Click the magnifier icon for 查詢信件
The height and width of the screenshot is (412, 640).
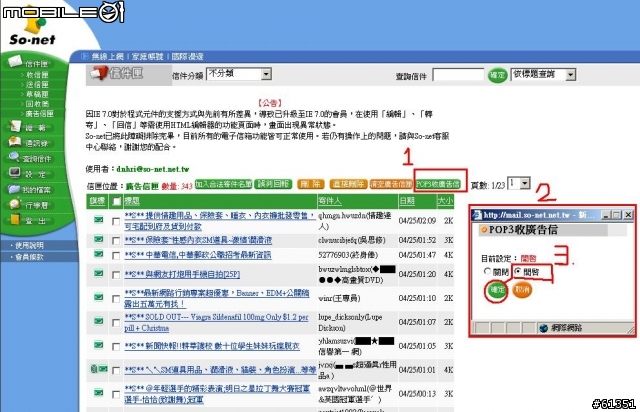[14, 157]
